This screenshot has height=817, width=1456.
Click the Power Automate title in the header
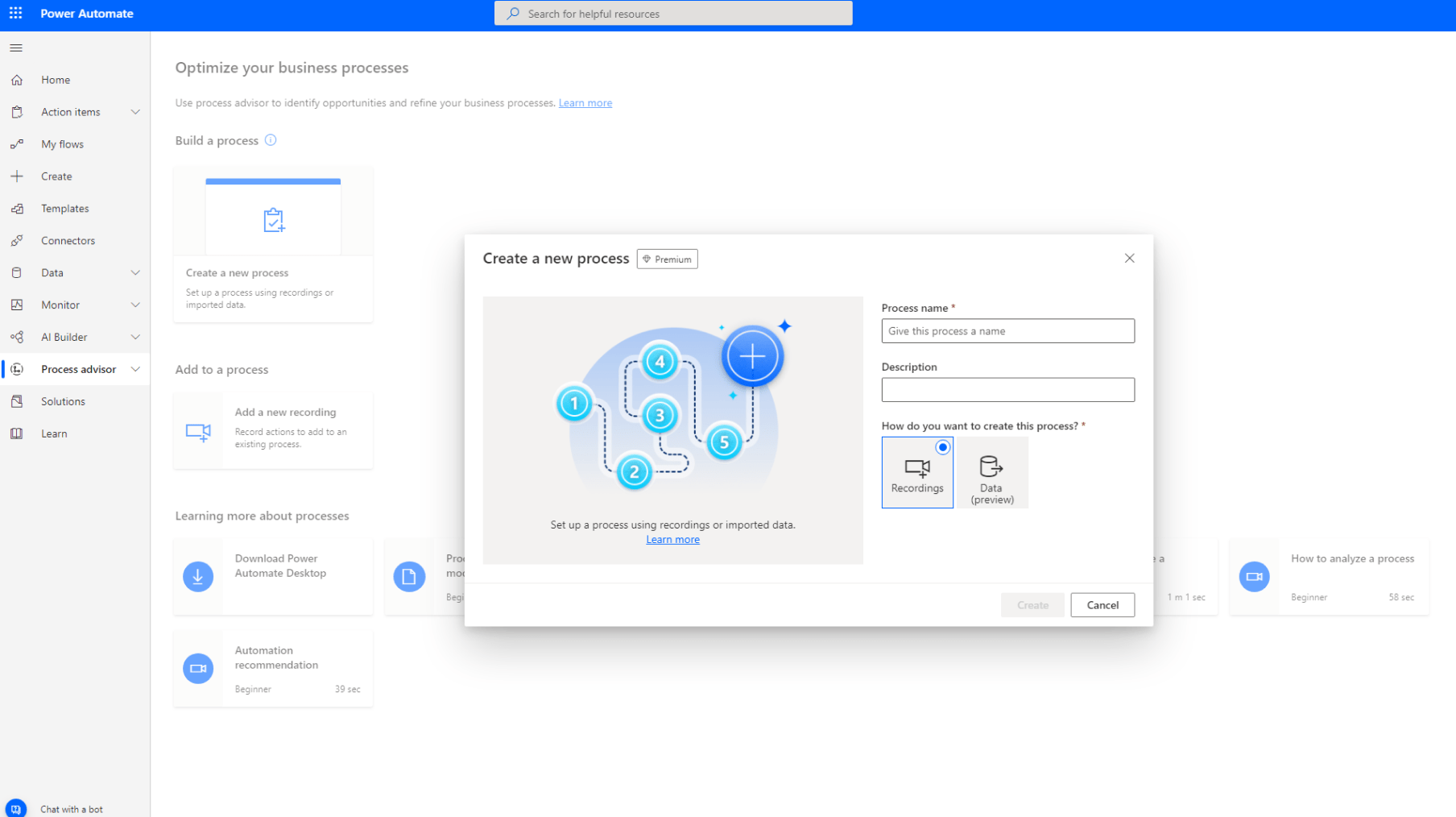pos(87,14)
